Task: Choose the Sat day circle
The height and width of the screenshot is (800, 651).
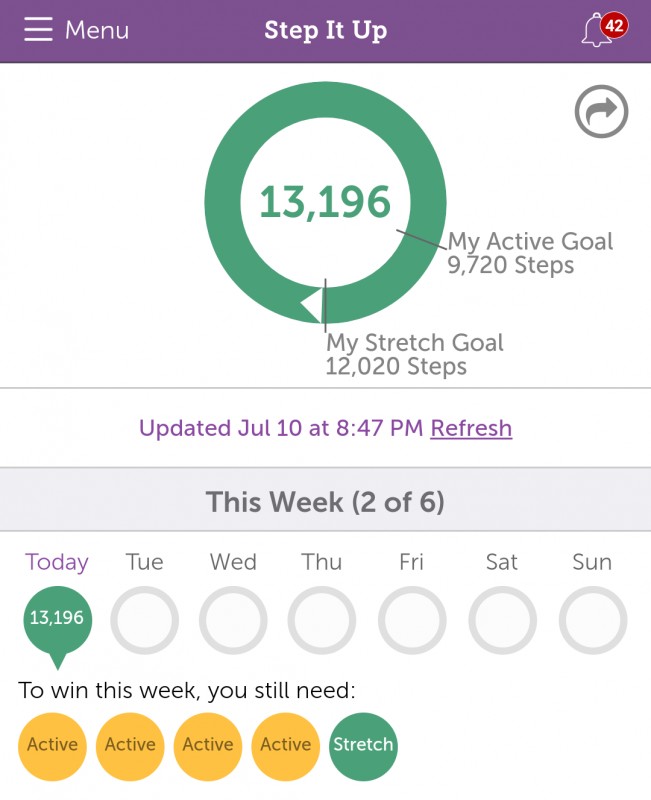Action: point(502,620)
